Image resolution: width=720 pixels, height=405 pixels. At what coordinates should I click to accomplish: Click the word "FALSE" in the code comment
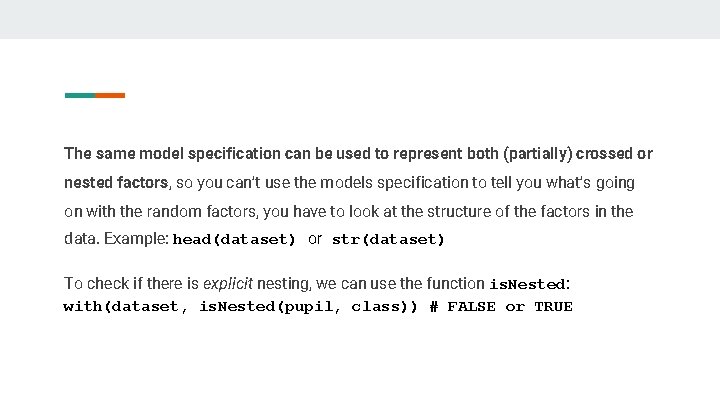471,307
